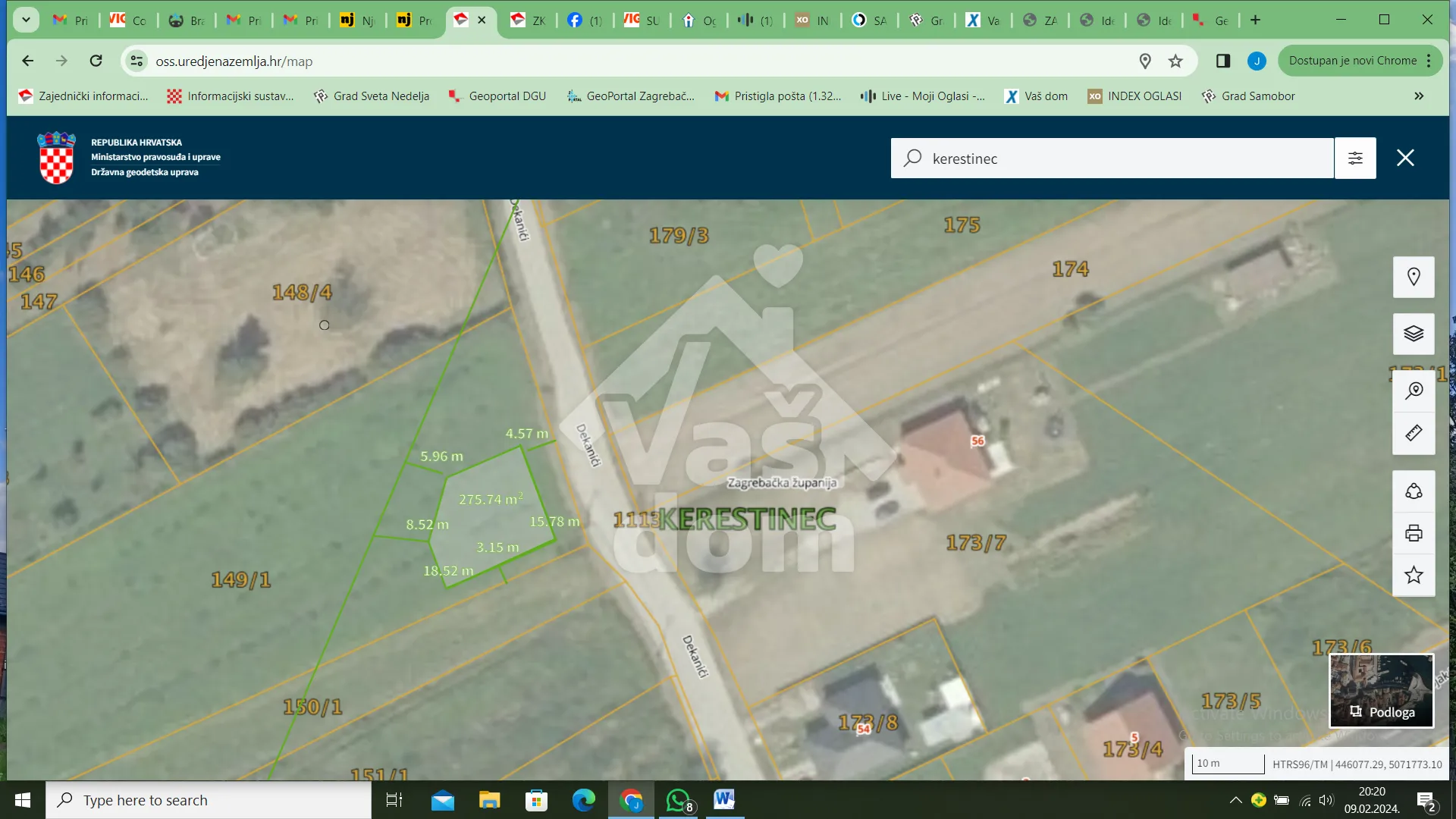
Task: Open the Grad Samobor bookmark
Action: (1248, 96)
